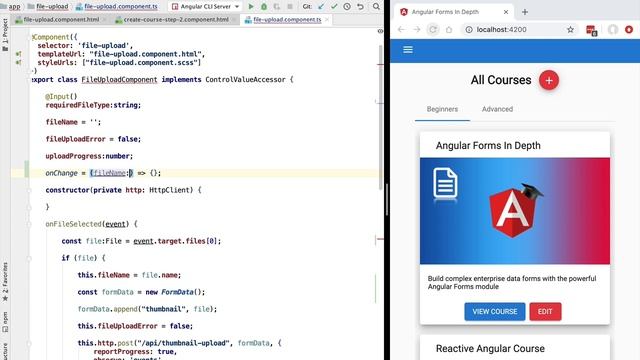Screen dimensions: 640x360
Task: Open a new browser tab
Action: tap(525, 12)
